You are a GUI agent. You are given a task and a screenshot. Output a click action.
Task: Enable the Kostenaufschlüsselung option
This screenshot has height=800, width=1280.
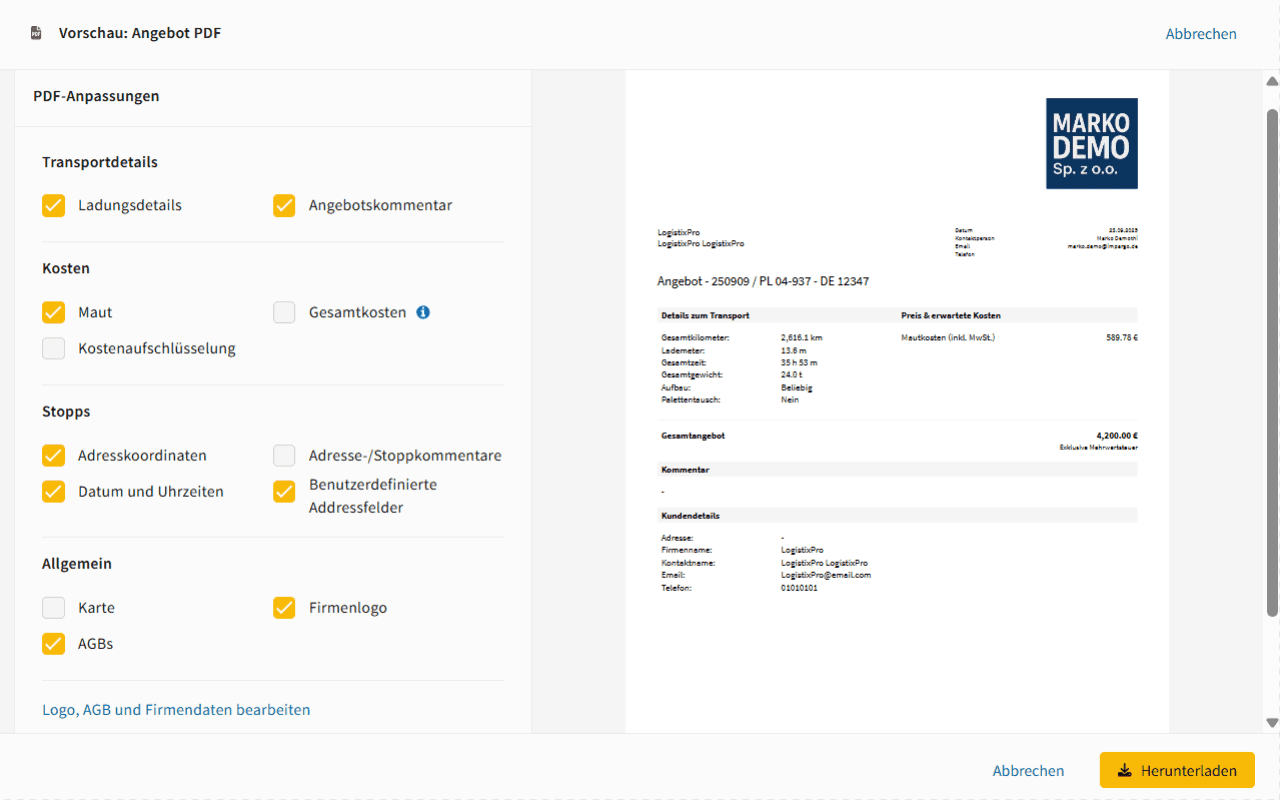click(x=53, y=348)
